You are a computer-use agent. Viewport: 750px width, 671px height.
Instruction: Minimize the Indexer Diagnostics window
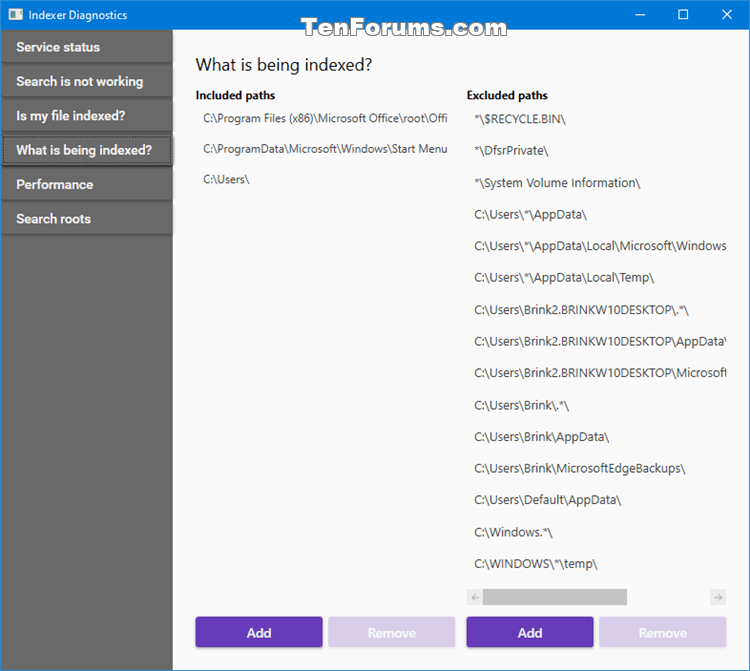tap(640, 15)
